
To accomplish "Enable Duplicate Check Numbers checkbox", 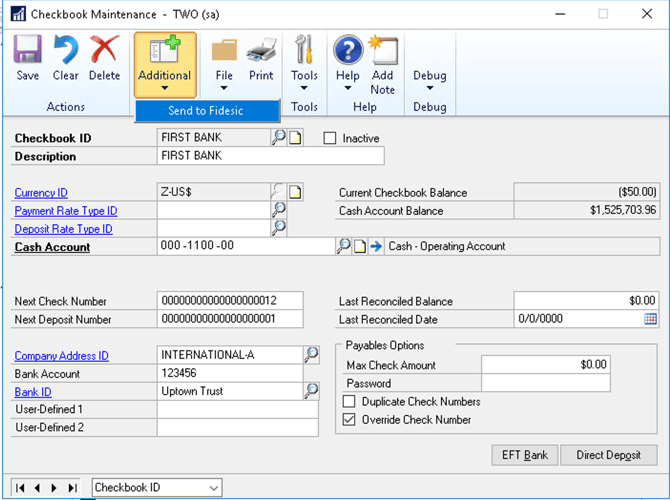I will [349, 402].
